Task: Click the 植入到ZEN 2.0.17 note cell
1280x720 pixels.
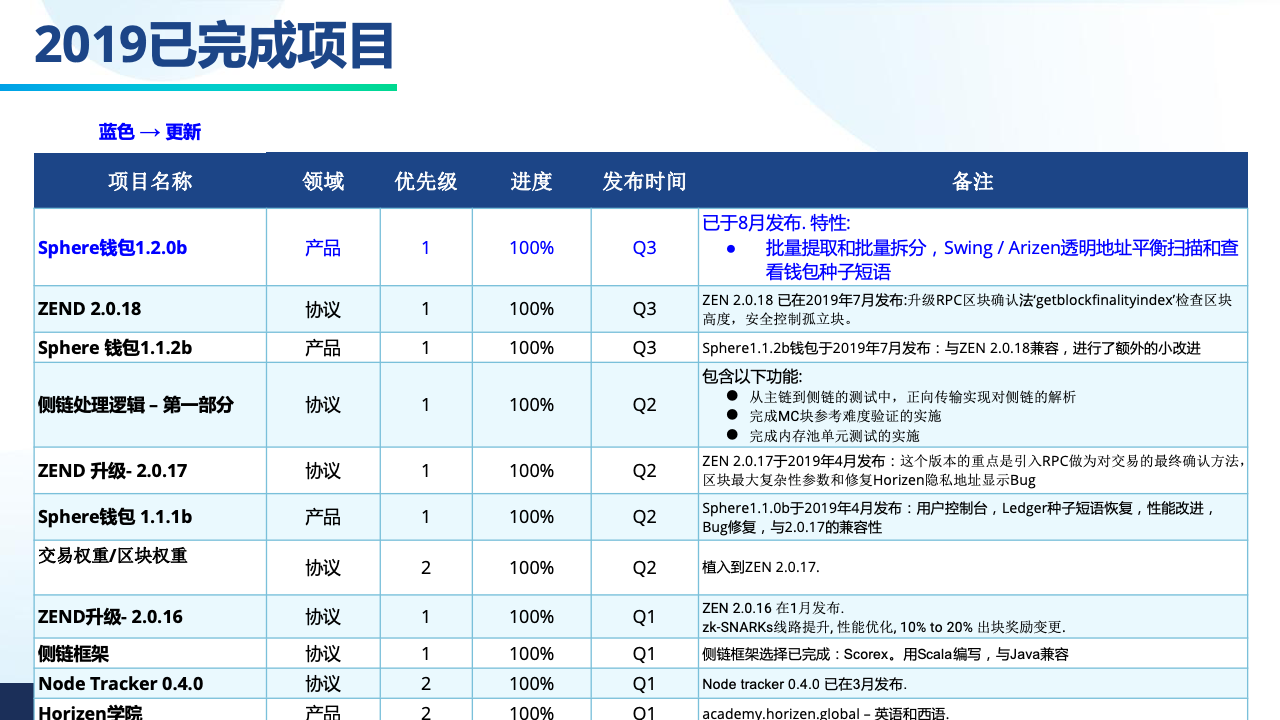Action: (x=761, y=567)
